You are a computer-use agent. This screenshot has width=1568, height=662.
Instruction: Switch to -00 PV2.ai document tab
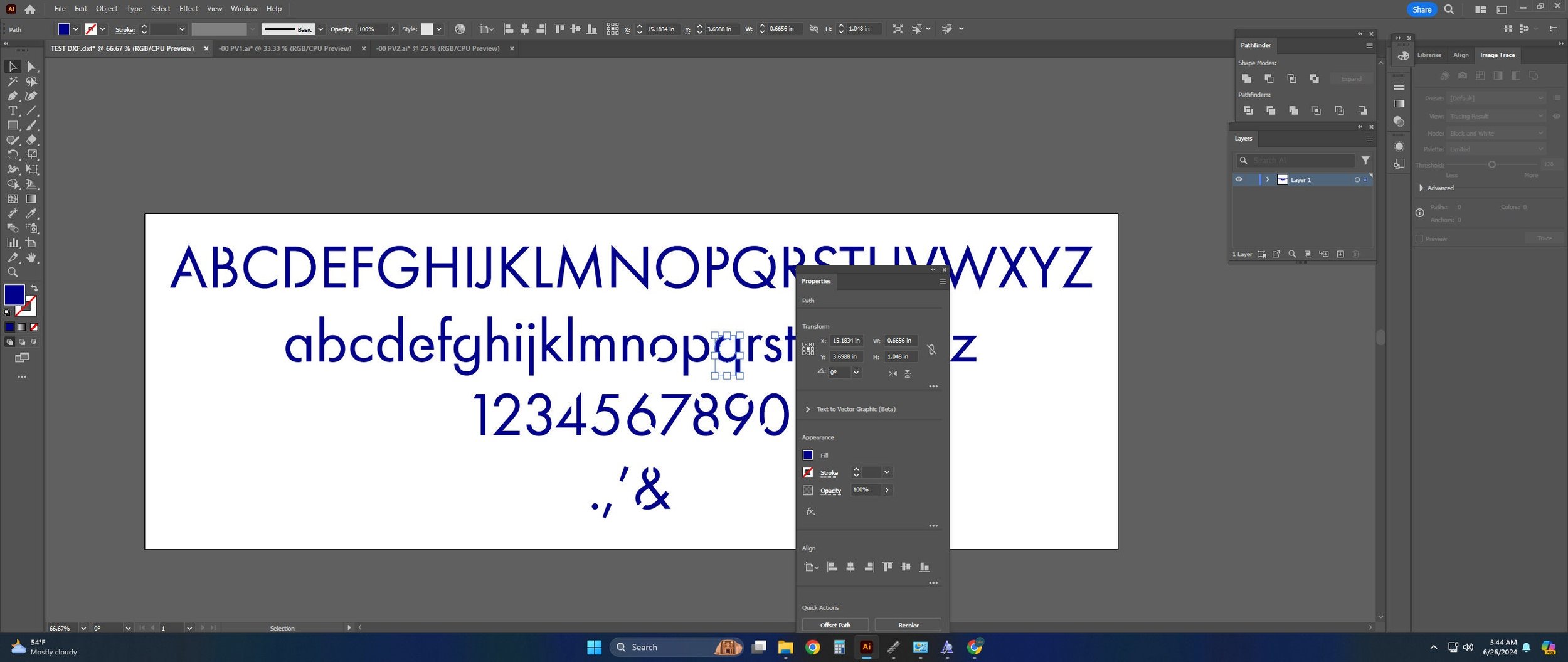click(438, 48)
